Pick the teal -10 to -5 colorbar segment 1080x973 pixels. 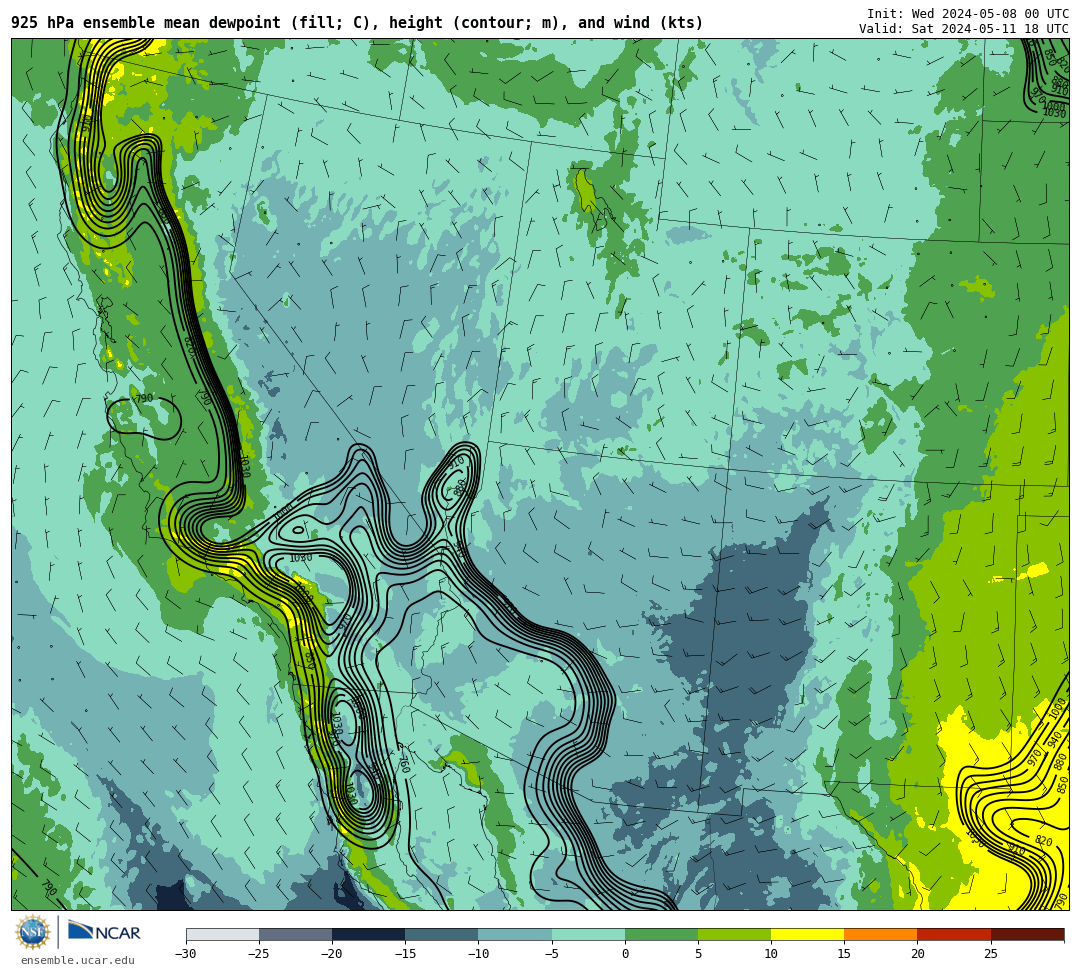click(x=515, y=934)
